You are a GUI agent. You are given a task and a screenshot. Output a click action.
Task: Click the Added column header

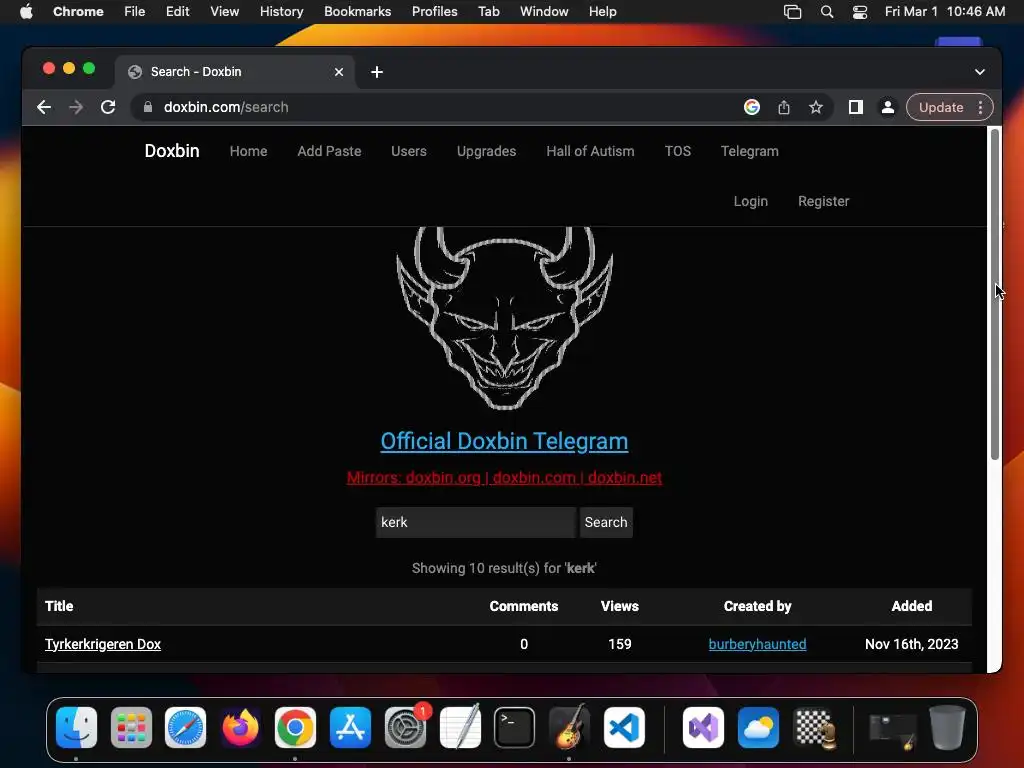(912, 606)
